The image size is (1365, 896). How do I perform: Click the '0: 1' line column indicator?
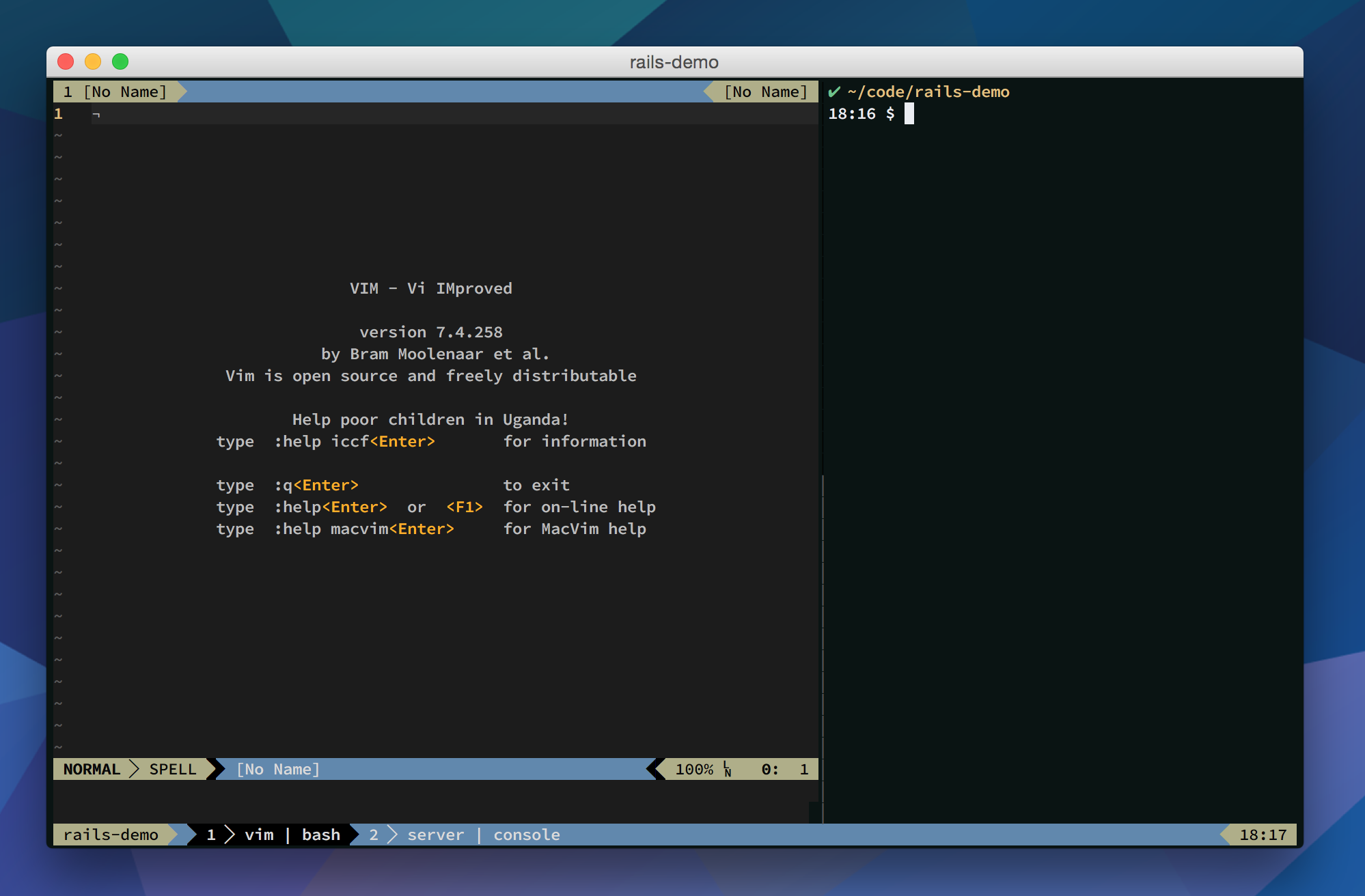(785, 769)
